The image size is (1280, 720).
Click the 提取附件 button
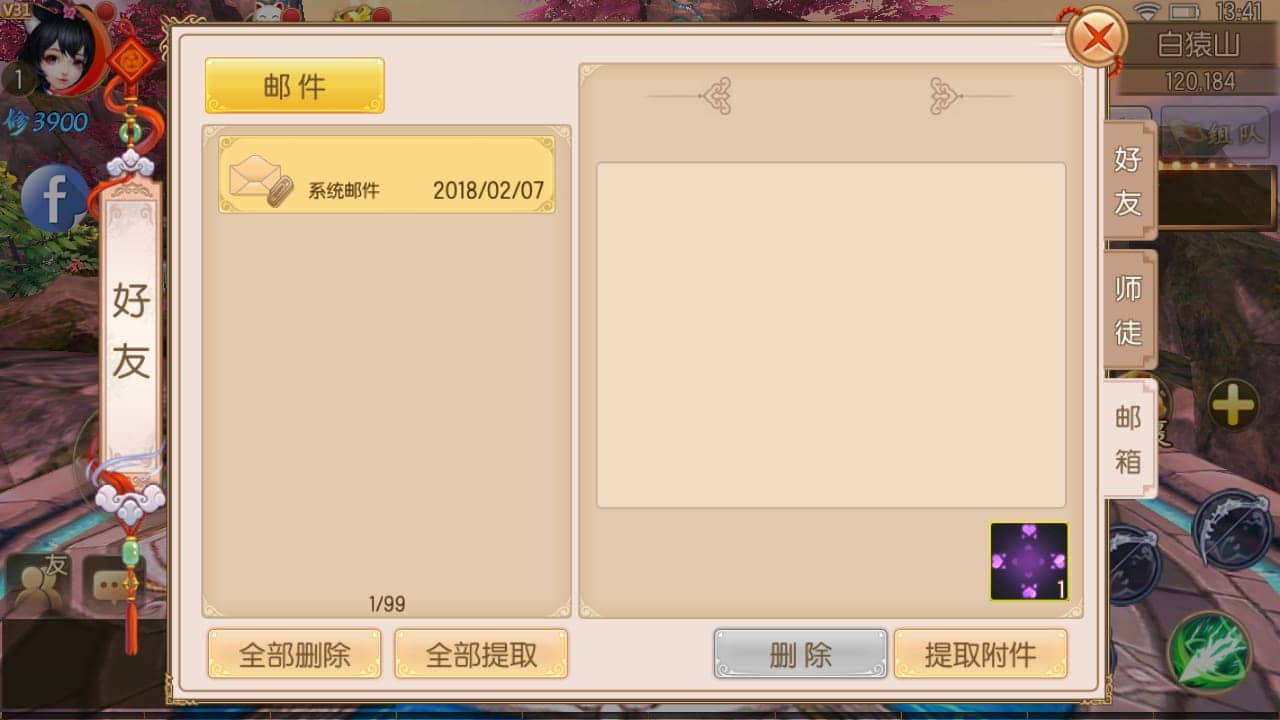980,655
